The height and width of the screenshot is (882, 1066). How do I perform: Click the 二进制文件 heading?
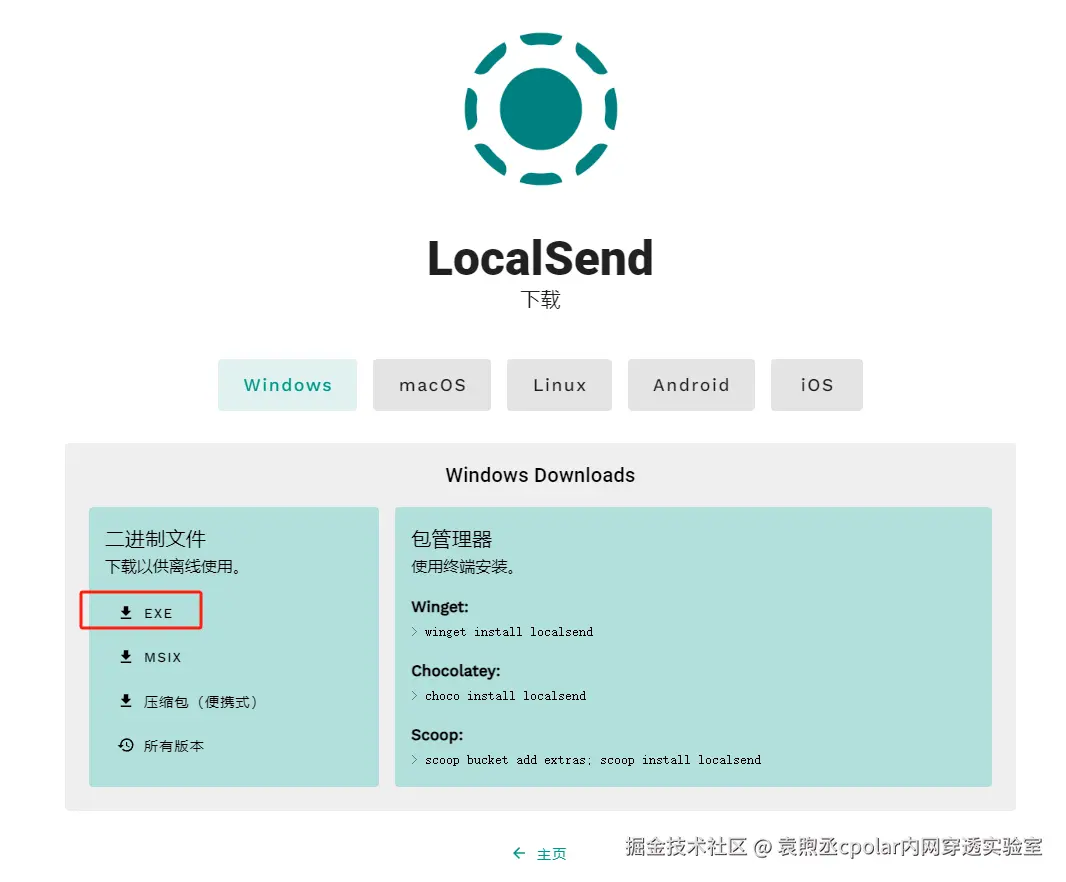156,539
